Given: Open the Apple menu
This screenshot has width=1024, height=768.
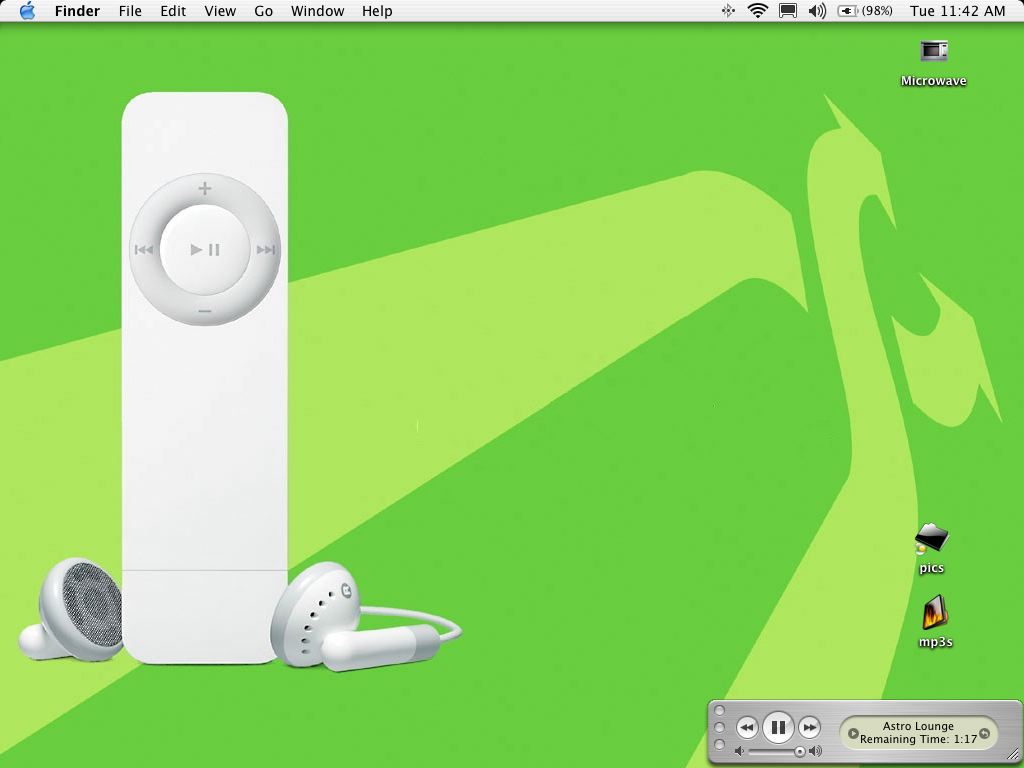Looking at the screenshot, I should click(x=27, y=11).
